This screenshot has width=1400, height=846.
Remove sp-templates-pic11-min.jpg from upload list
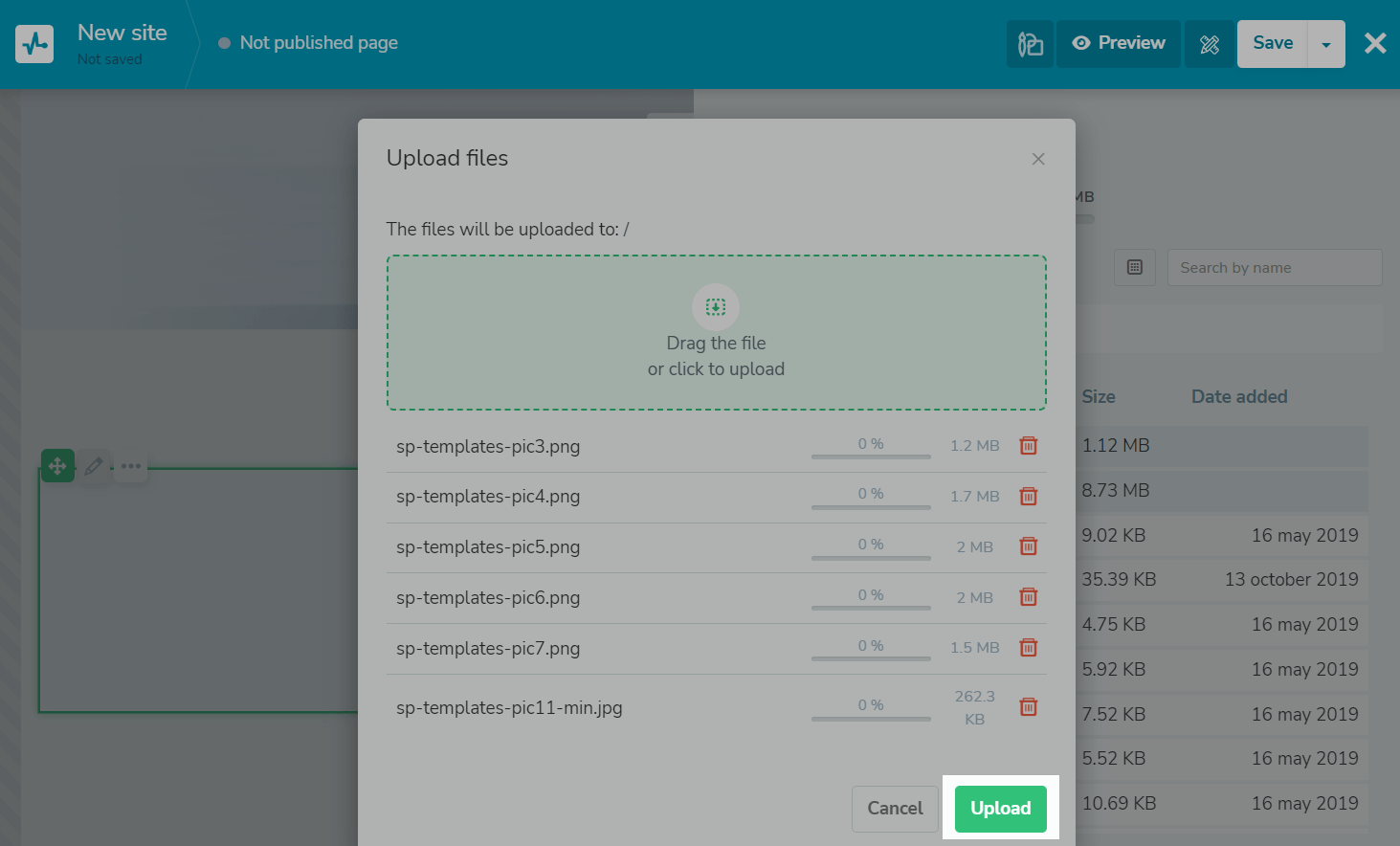1029,707
